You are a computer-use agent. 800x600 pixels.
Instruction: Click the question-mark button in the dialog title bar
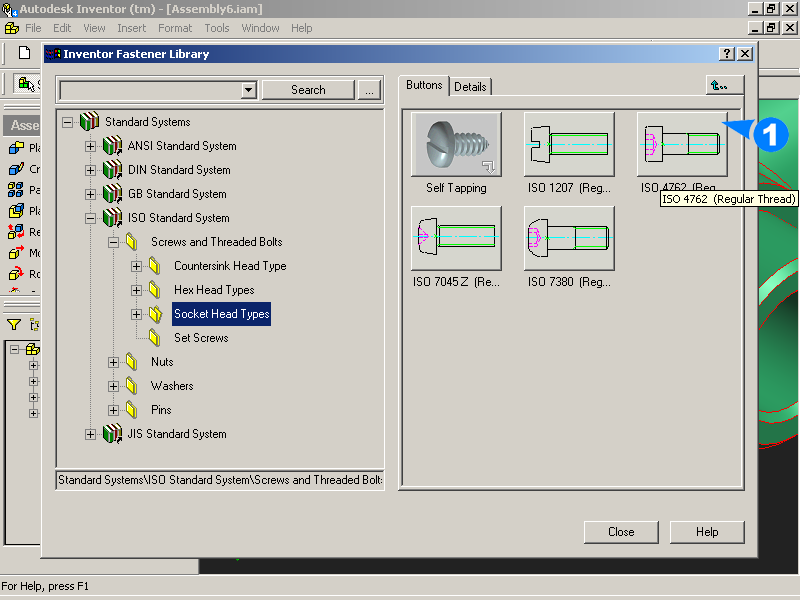coord(727,54)
